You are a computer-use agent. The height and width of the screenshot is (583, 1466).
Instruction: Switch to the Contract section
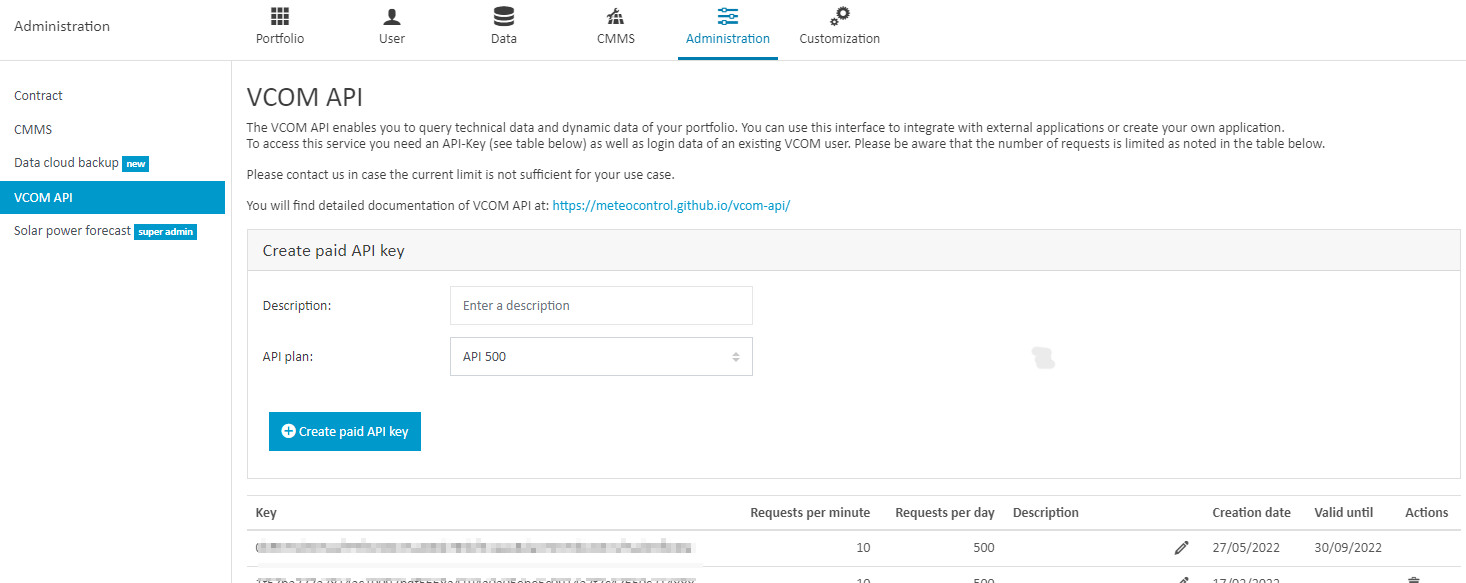click(x=38, y=95)
